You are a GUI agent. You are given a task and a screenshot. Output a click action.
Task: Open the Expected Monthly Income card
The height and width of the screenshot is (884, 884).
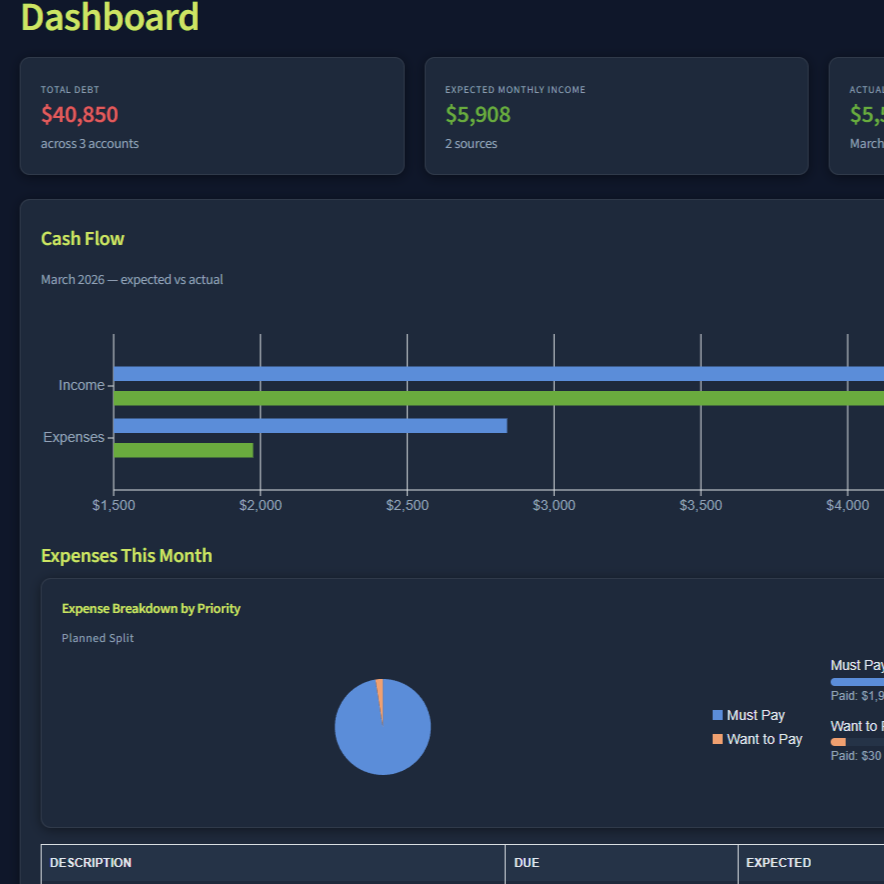click(616, 116)
